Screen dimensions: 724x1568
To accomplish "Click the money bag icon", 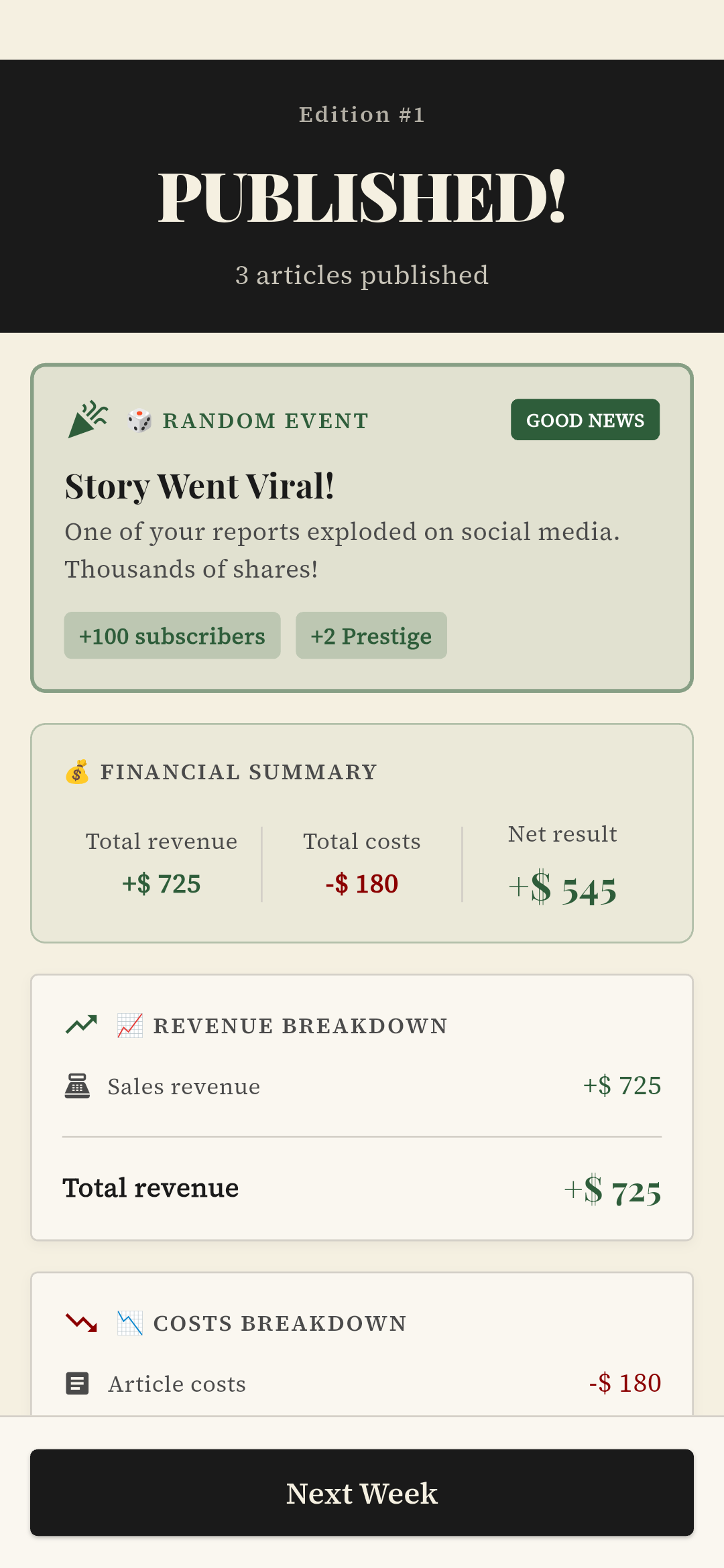I will (x=77, y=772).
